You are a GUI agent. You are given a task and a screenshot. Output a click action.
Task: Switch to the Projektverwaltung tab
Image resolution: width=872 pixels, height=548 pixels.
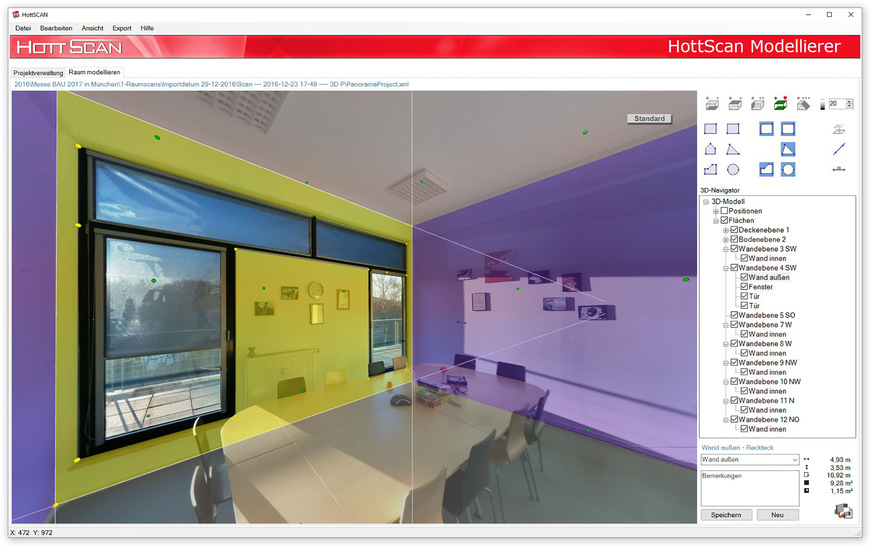[x=38, y=73]
